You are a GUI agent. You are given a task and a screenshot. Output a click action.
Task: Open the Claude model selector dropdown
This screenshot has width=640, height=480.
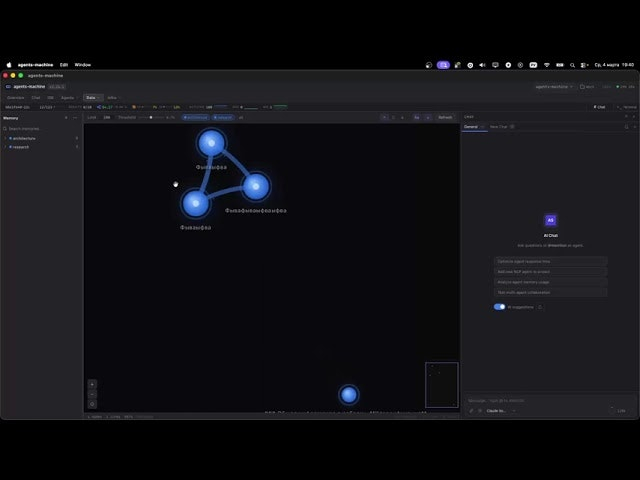[497, 410]
